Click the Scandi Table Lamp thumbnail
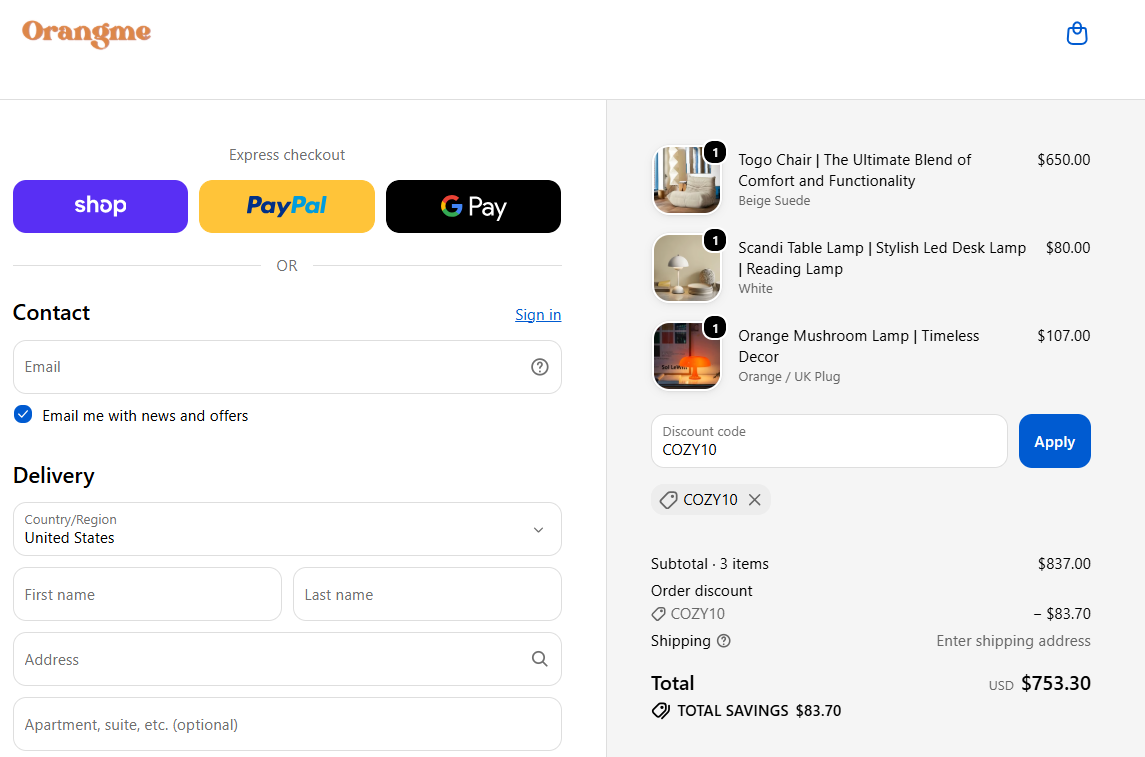Image resolution: width=1145 pixels, height=757 pixels. pyautogui.click(x=686, y=268)
